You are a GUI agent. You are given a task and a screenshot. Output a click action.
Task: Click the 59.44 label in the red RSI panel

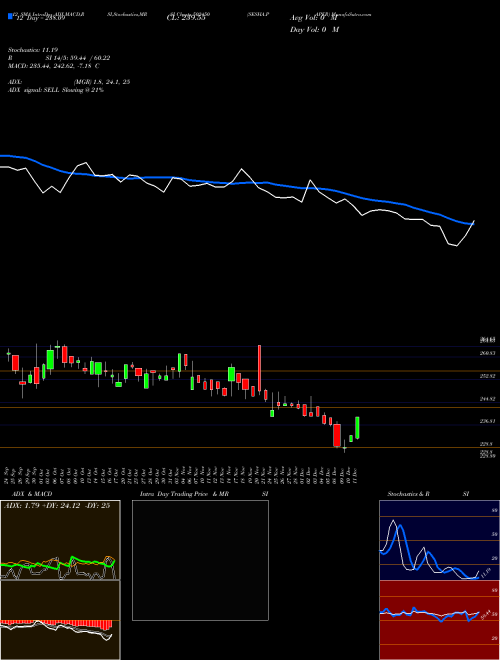point(486,615)
